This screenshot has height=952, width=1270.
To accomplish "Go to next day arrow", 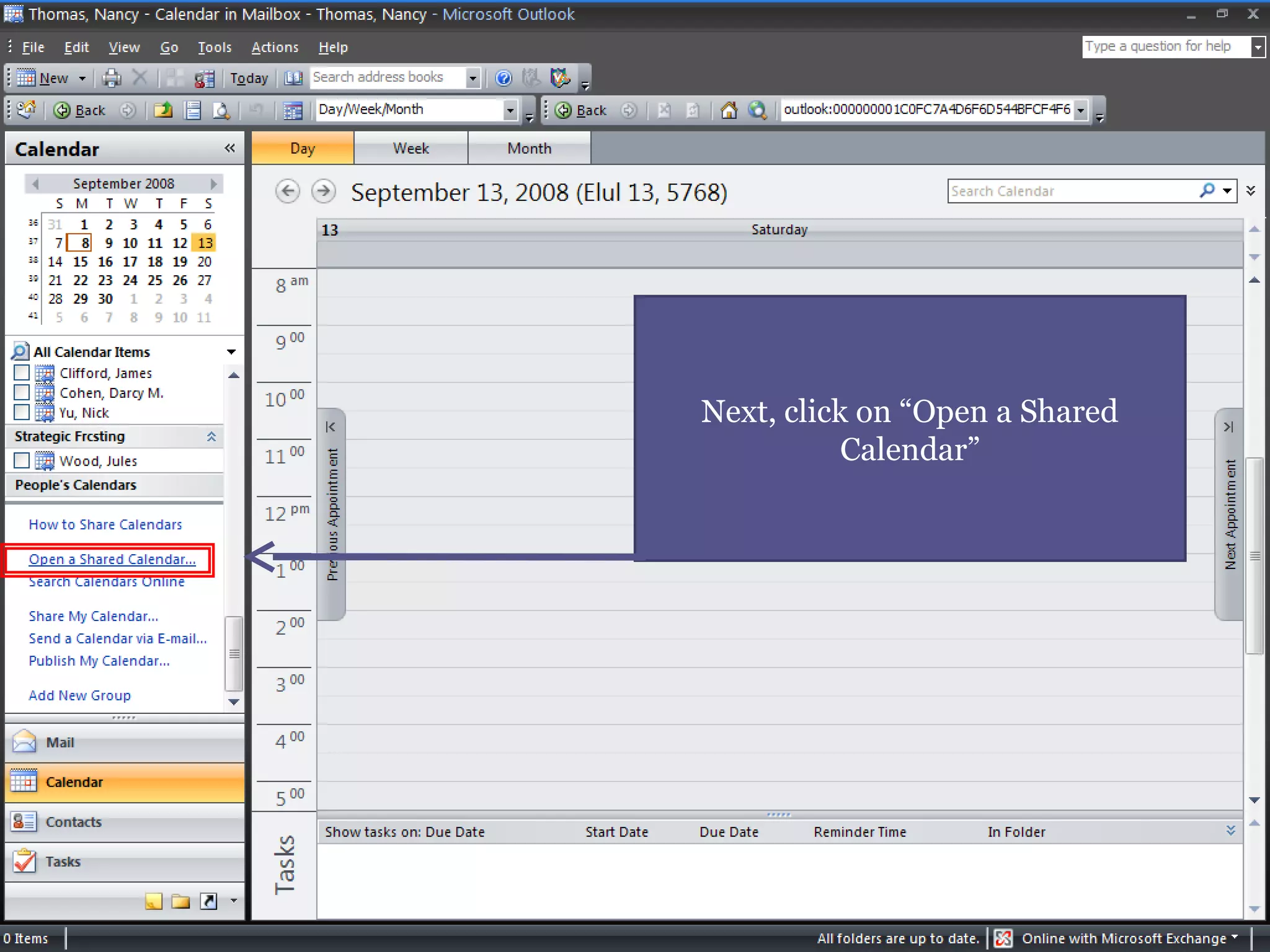I will [323, 192].
